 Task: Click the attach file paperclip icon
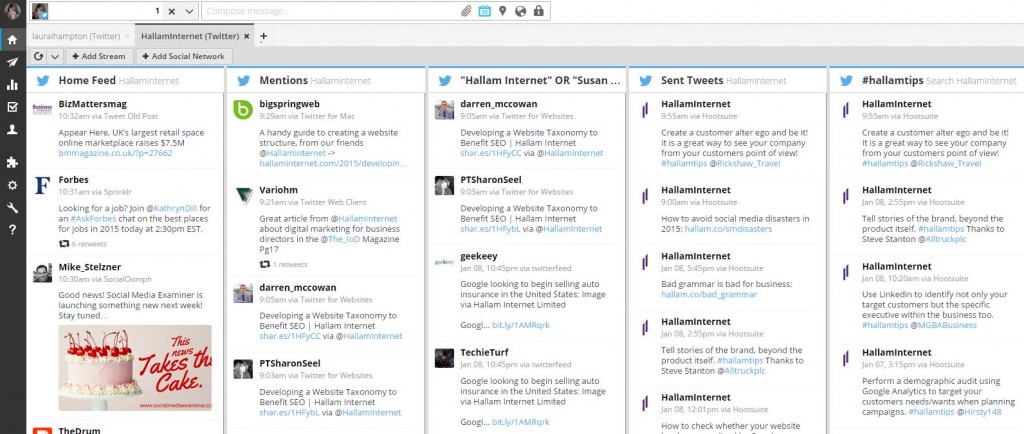coord(466,11)
